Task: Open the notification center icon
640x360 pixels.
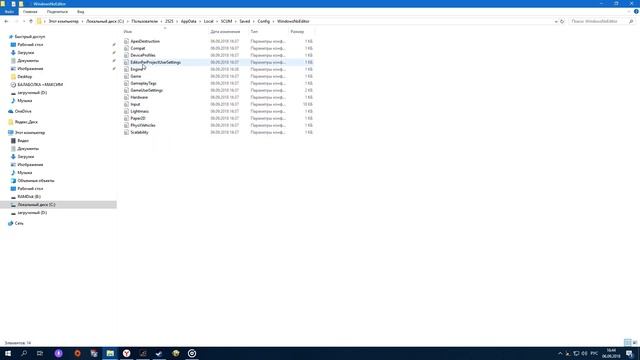Action: pyautogui.click(x=630, y=353)
